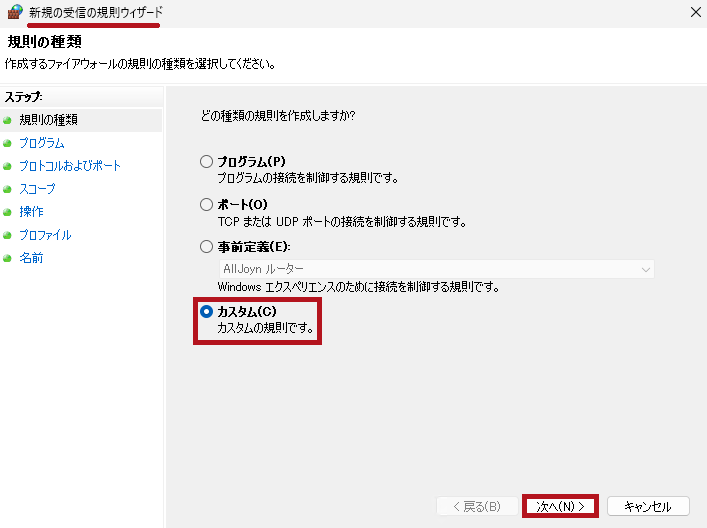Viewport: 707px width, 528px height.
Task: Click the TCP または UDP description text
Action: 342,222
